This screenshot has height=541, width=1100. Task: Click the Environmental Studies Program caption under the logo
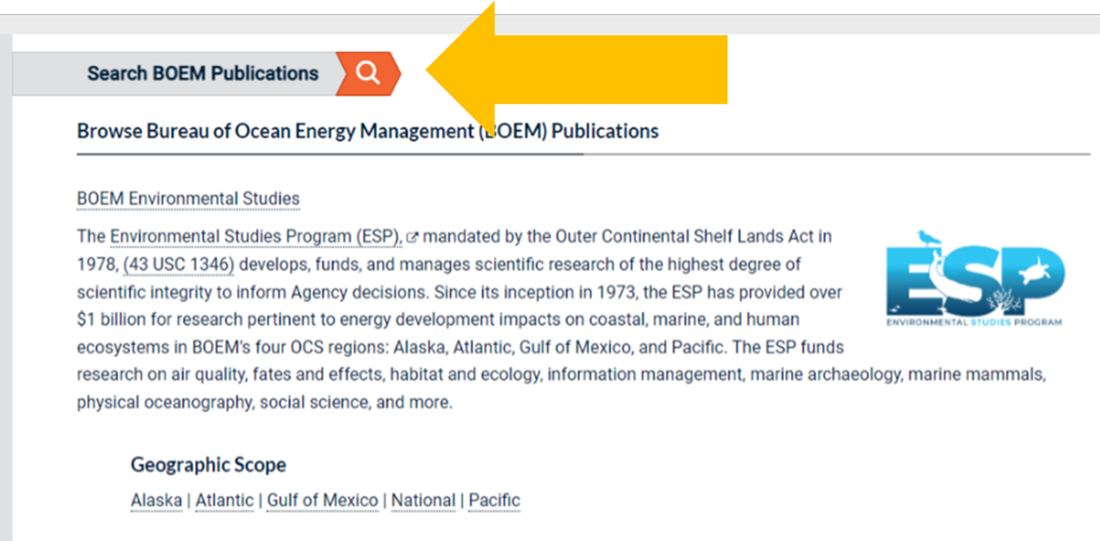point(975,322)
